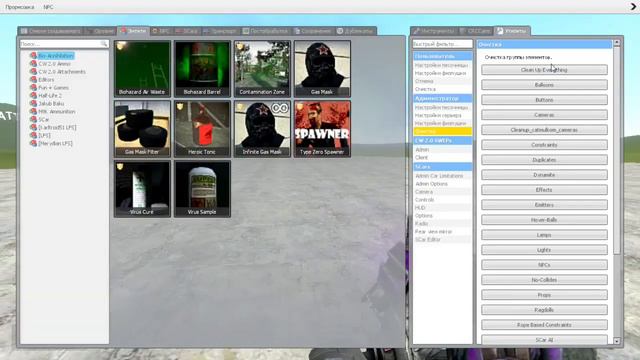Image resolution: width=640 pixels, height=360 pixels.
Task: Switch to the Транспорт spawn tab
Action: pos(220,31)
